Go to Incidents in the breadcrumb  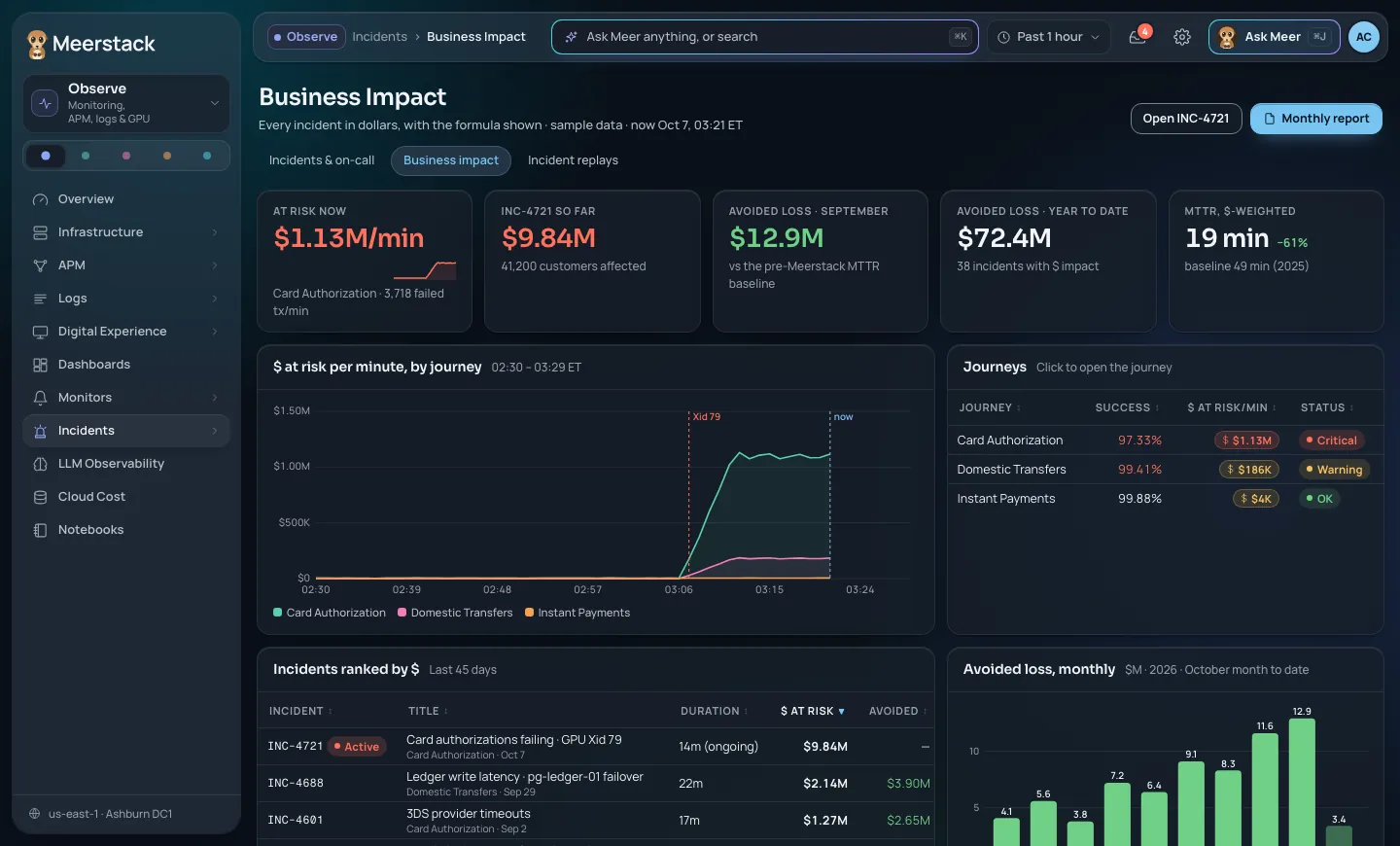(x=379, y=37)
